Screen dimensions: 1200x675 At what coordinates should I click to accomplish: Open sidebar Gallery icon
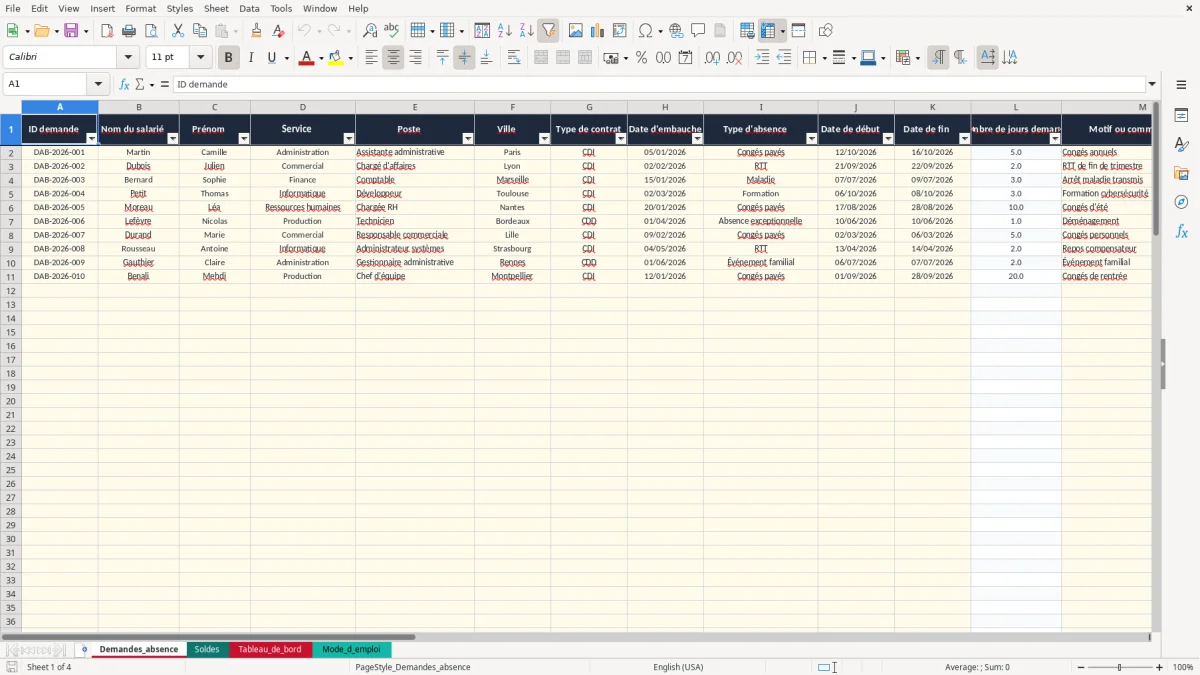[x=1181, y=174]
